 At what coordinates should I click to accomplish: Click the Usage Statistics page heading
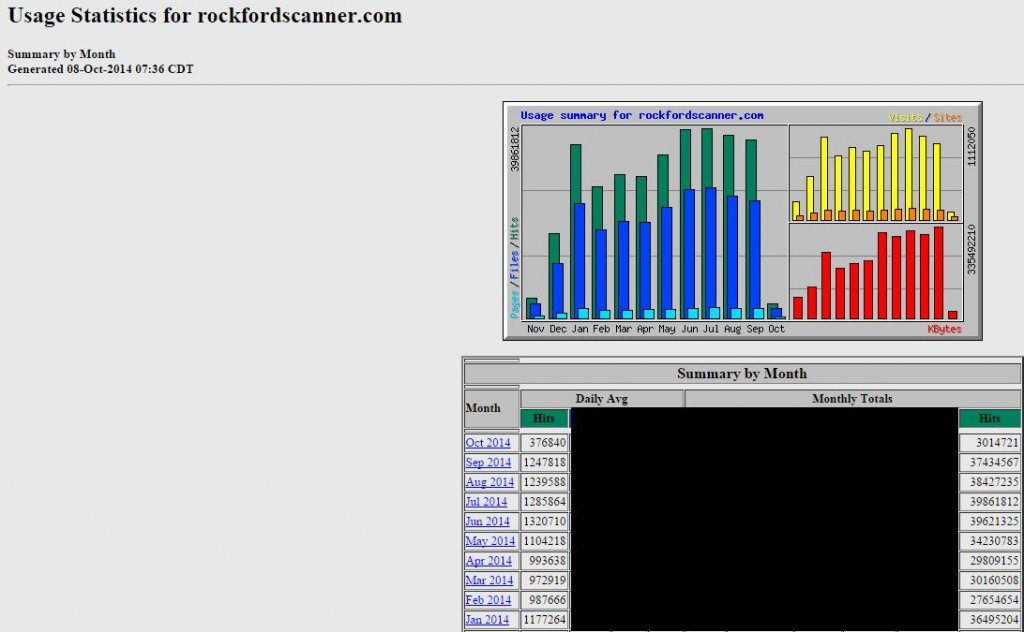[x=204, y=16]
